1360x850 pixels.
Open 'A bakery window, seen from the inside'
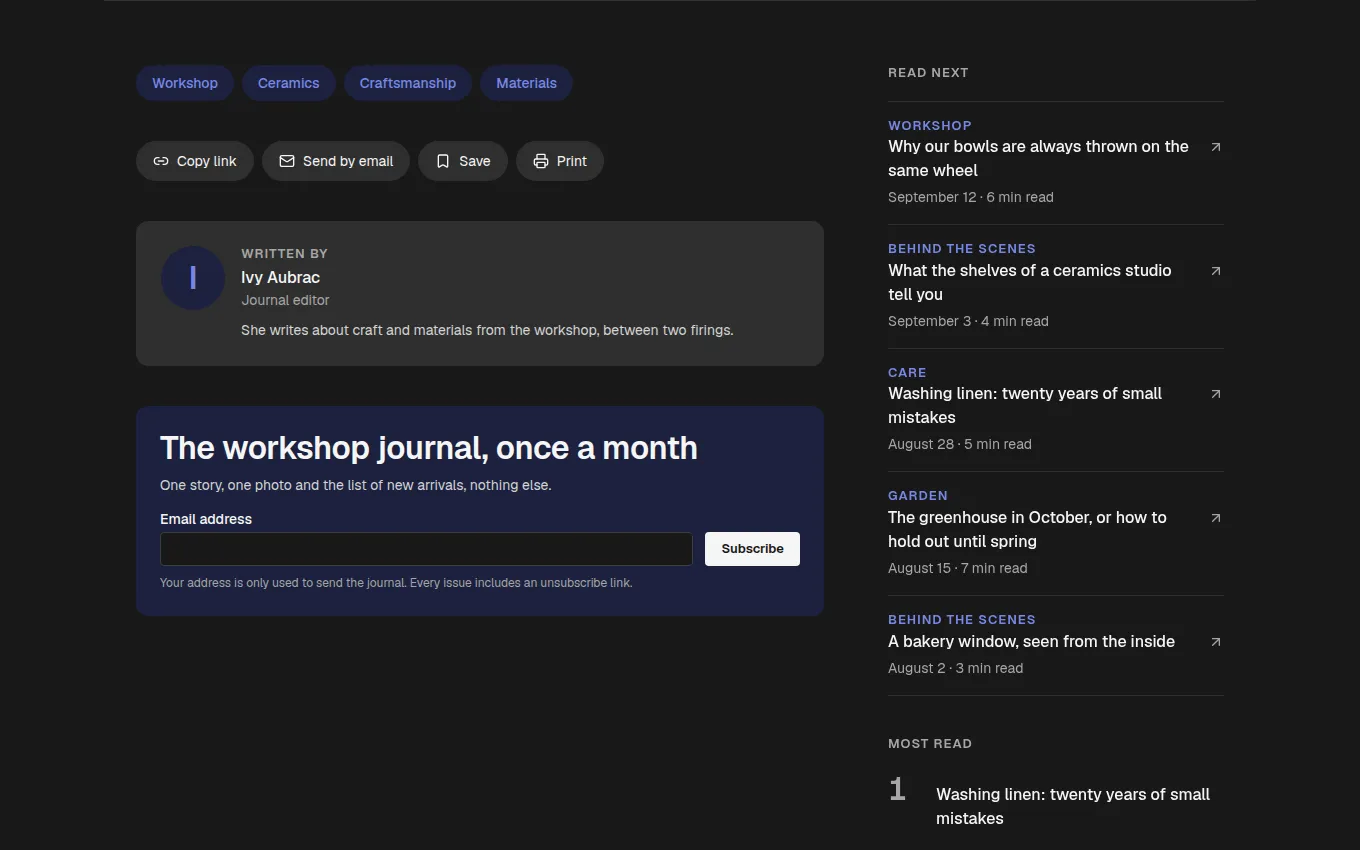1032,641
